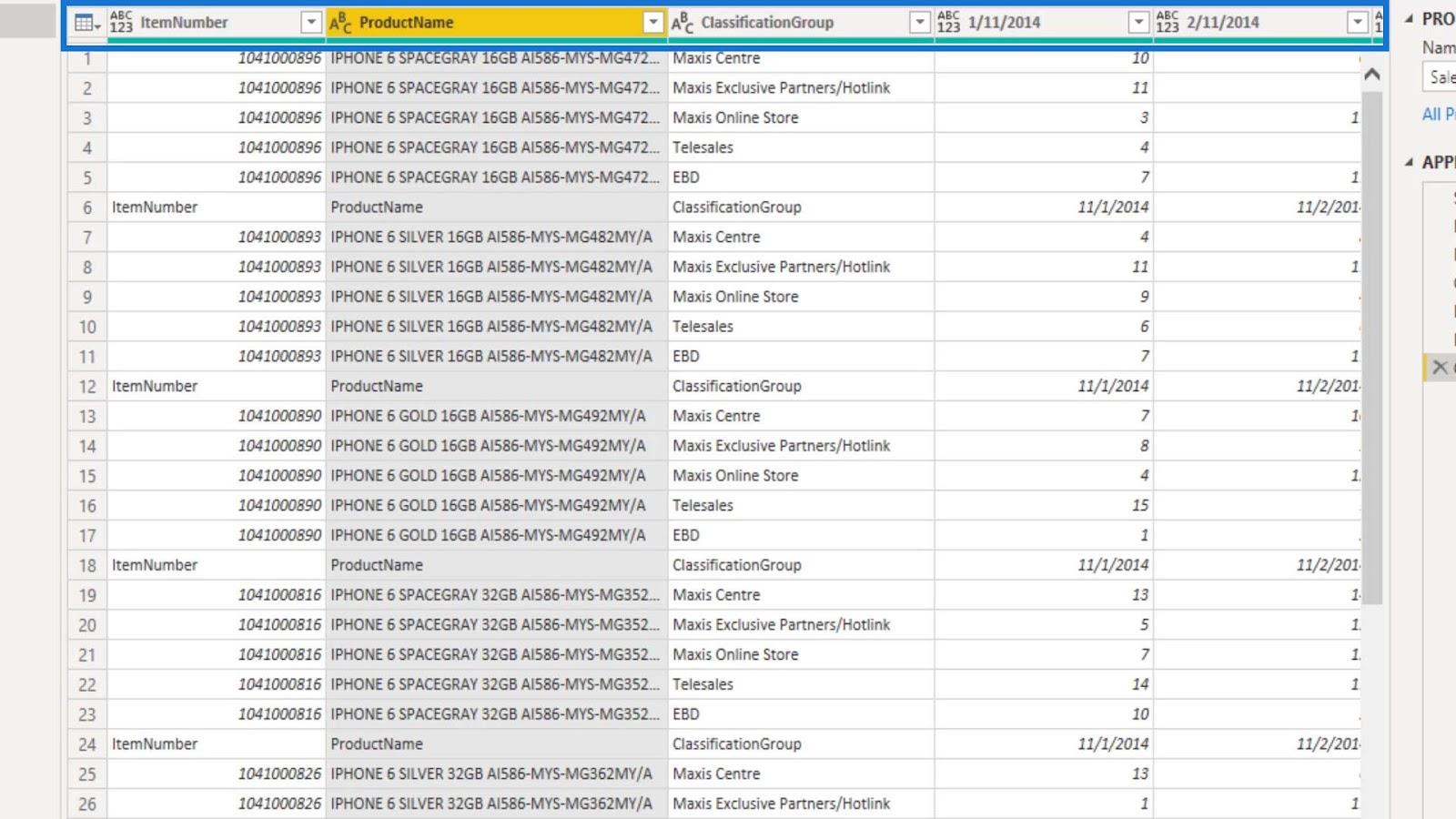
Task: Select row number 18
Action: [x=87, y=565]
